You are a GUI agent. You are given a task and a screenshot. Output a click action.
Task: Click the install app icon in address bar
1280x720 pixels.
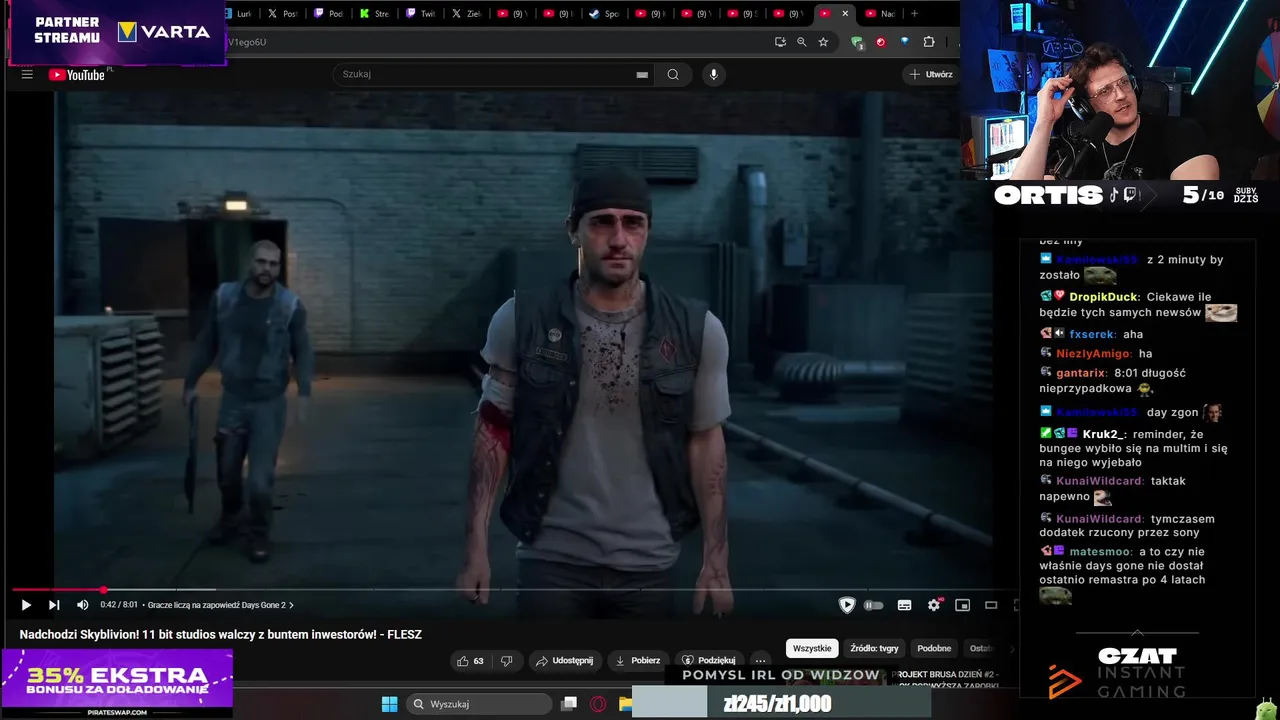[780, 42]
